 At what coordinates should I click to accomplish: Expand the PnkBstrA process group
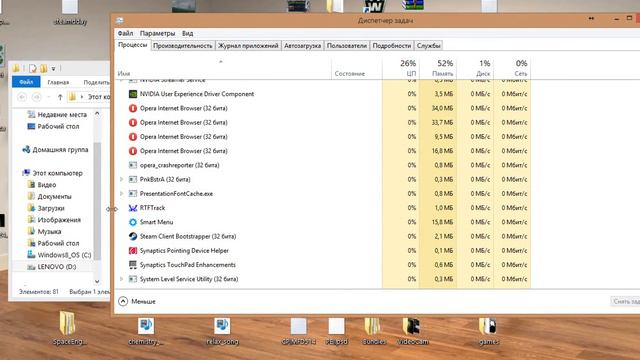(121, 180)
